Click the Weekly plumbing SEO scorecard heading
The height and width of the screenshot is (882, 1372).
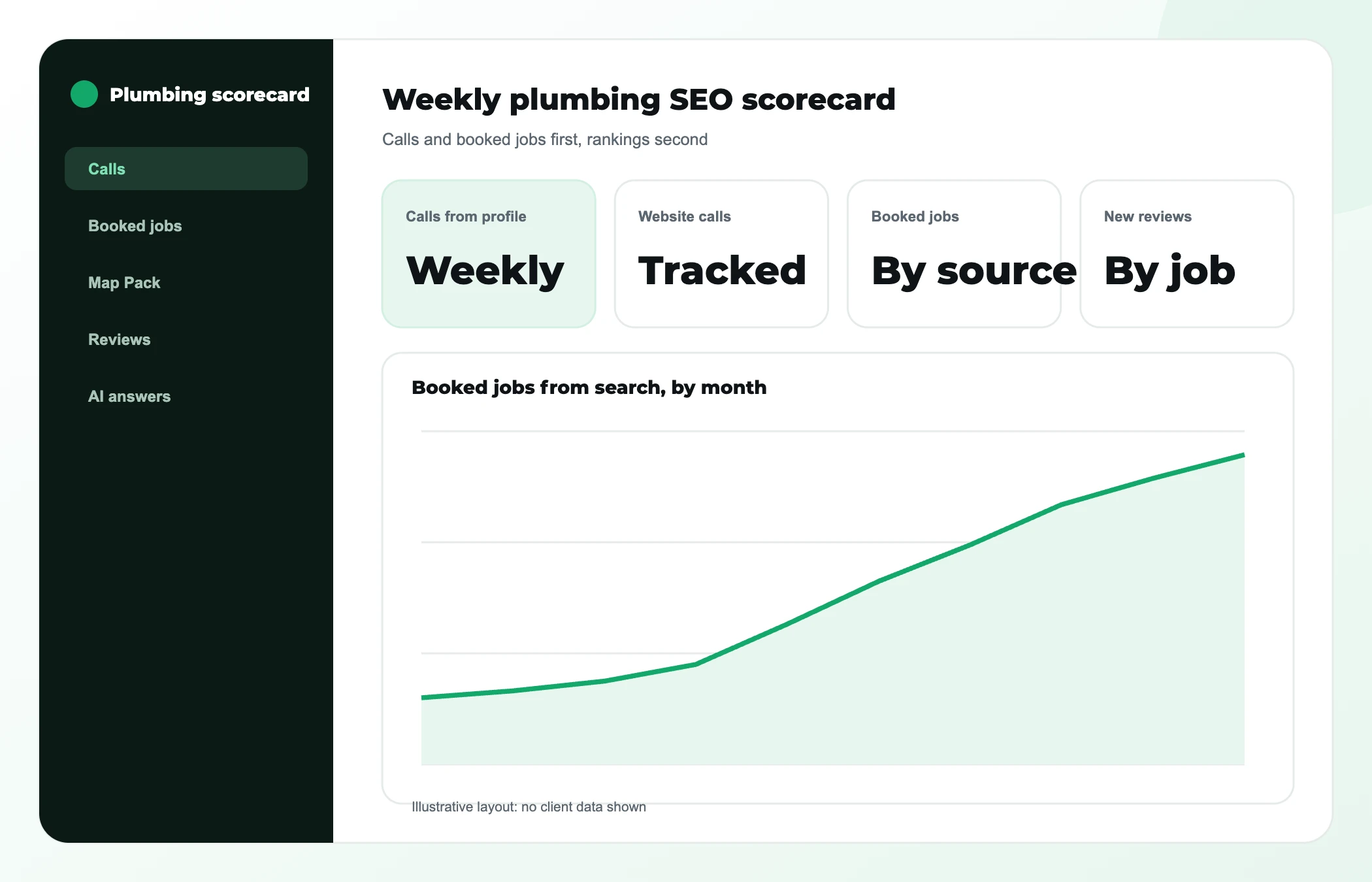point(638,100)
